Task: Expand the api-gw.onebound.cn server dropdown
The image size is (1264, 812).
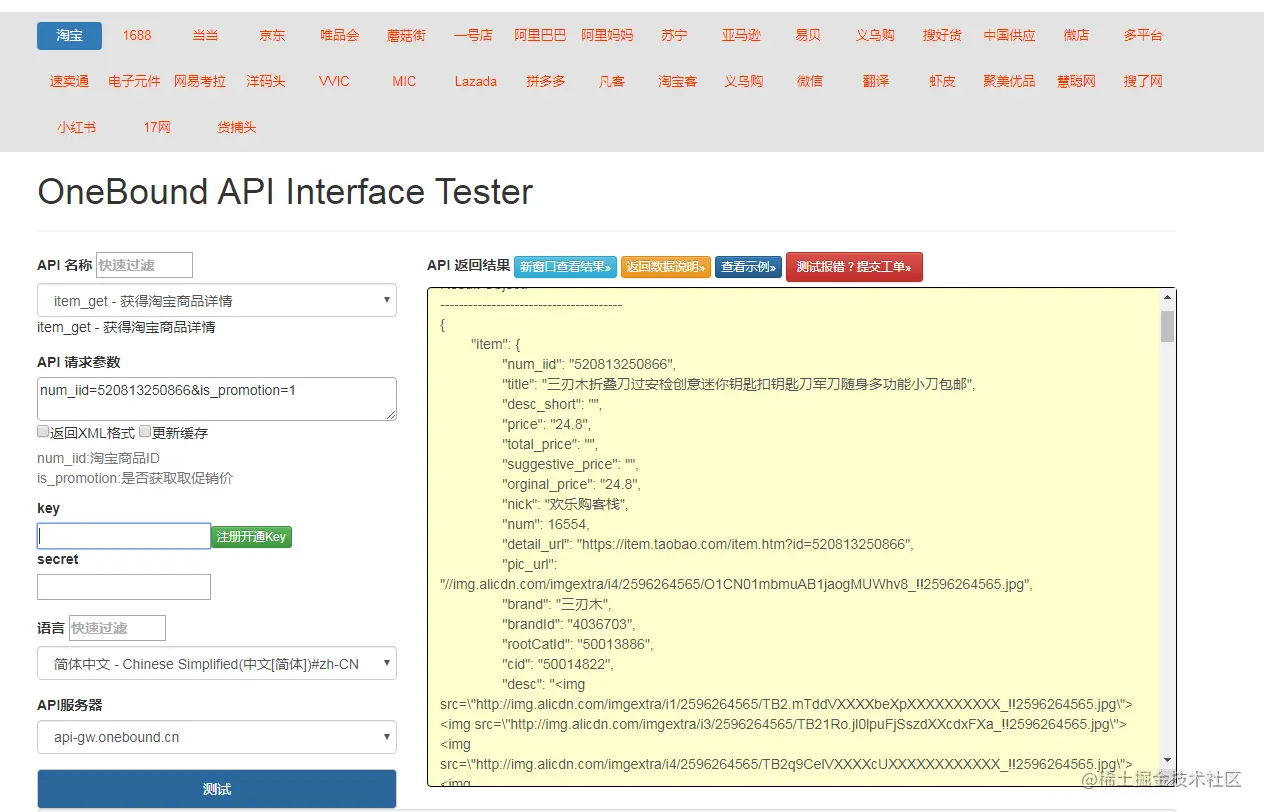Action: point(217,737)
